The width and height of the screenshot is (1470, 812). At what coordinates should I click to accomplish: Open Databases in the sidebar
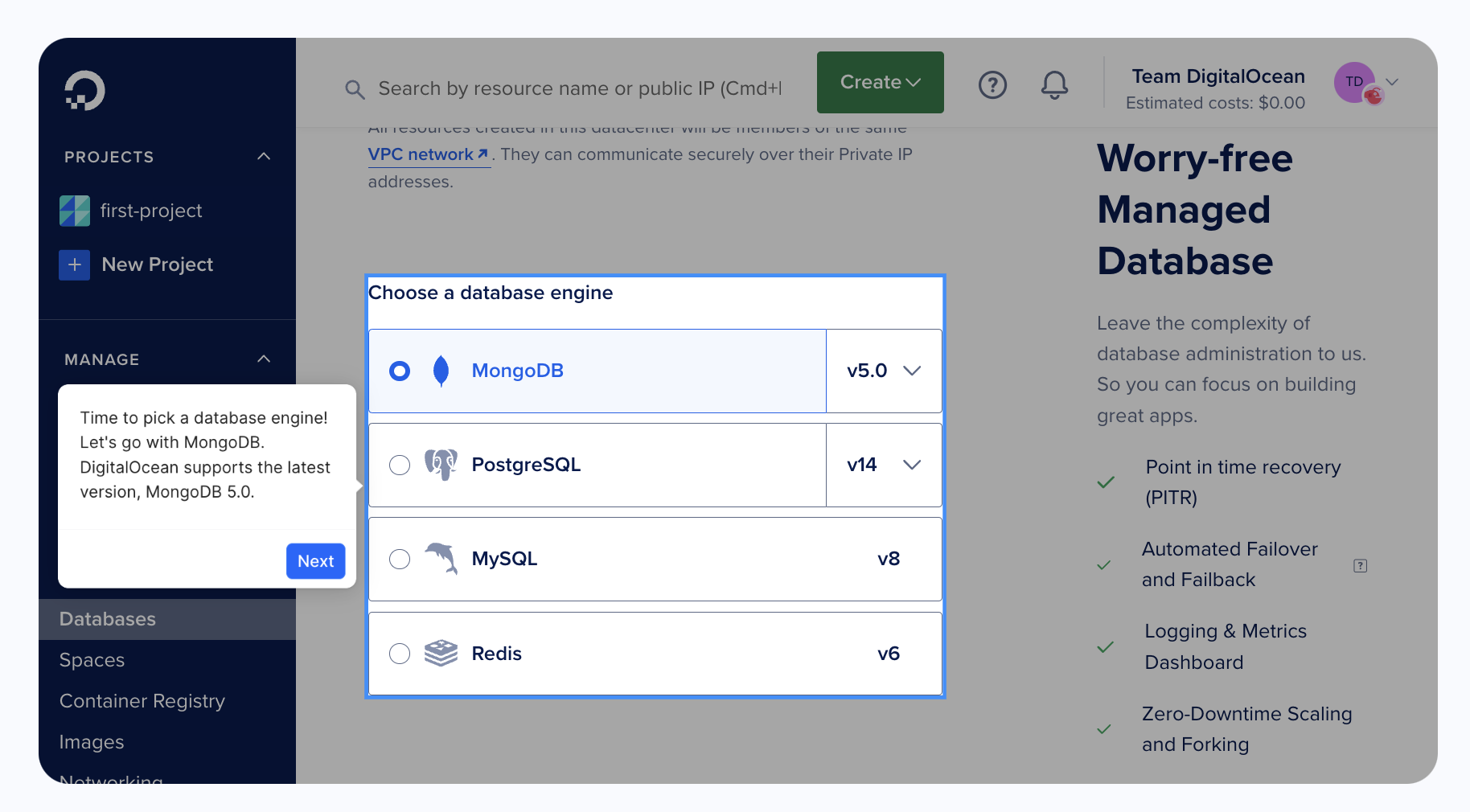(167, 619)
